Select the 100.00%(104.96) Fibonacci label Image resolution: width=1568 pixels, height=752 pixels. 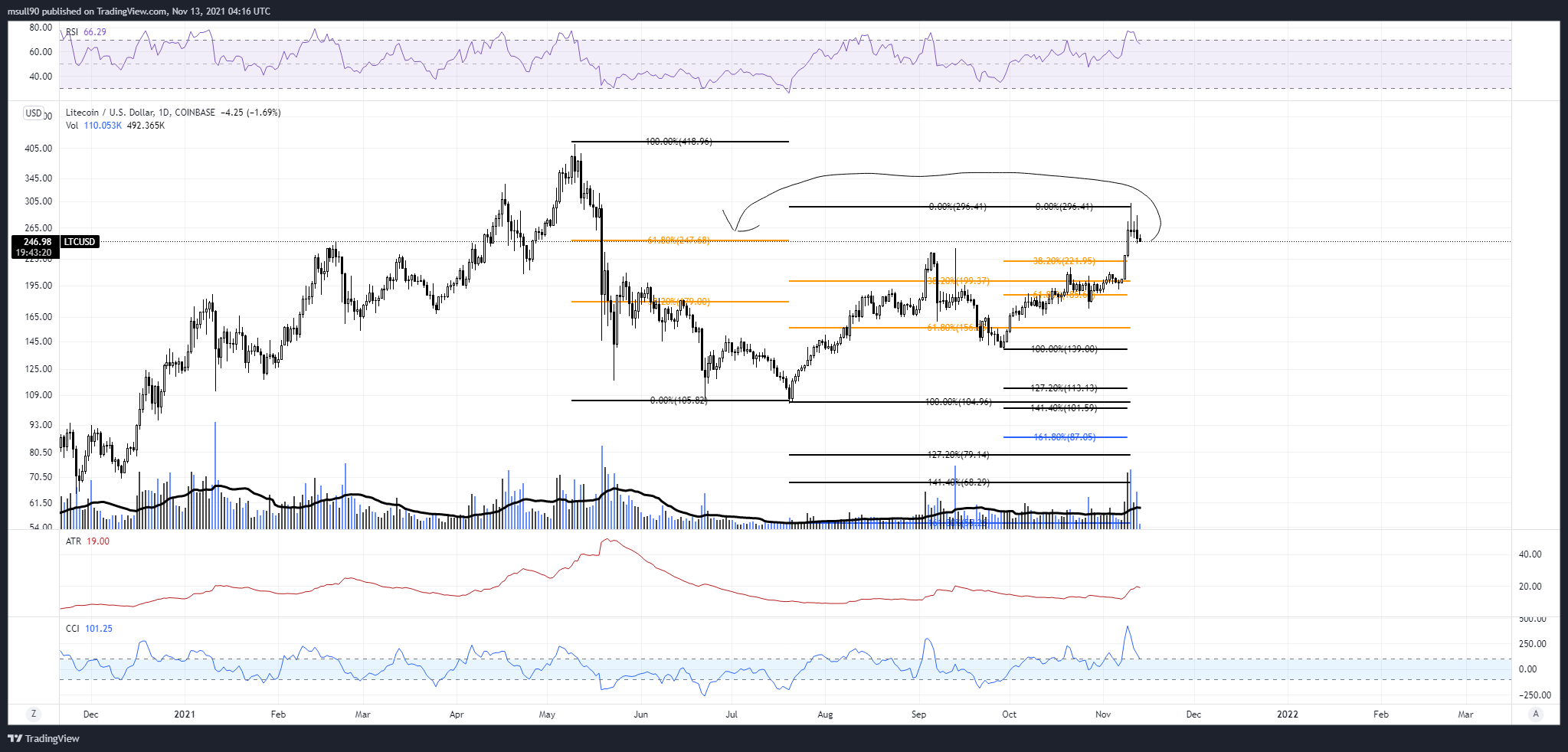958,402
